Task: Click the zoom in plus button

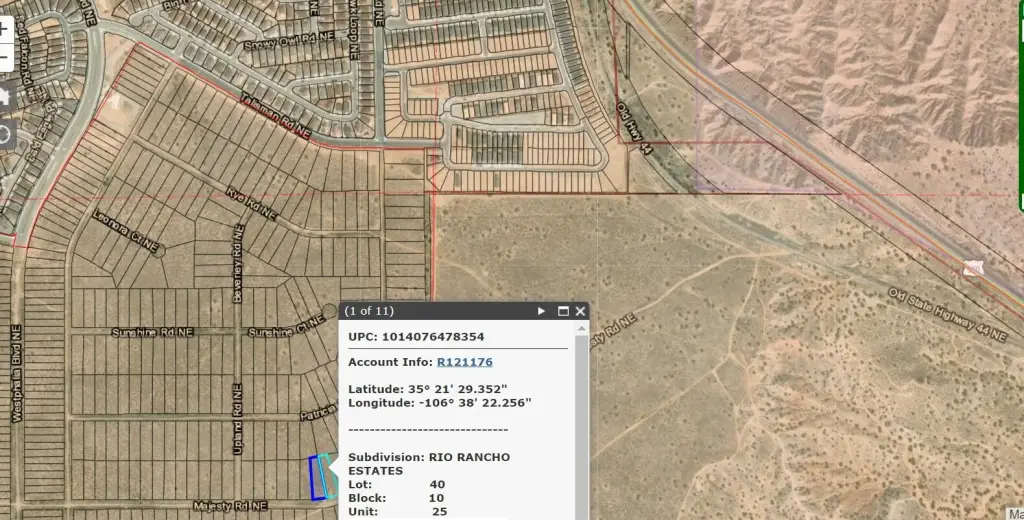Action: [x=3, y=29]
